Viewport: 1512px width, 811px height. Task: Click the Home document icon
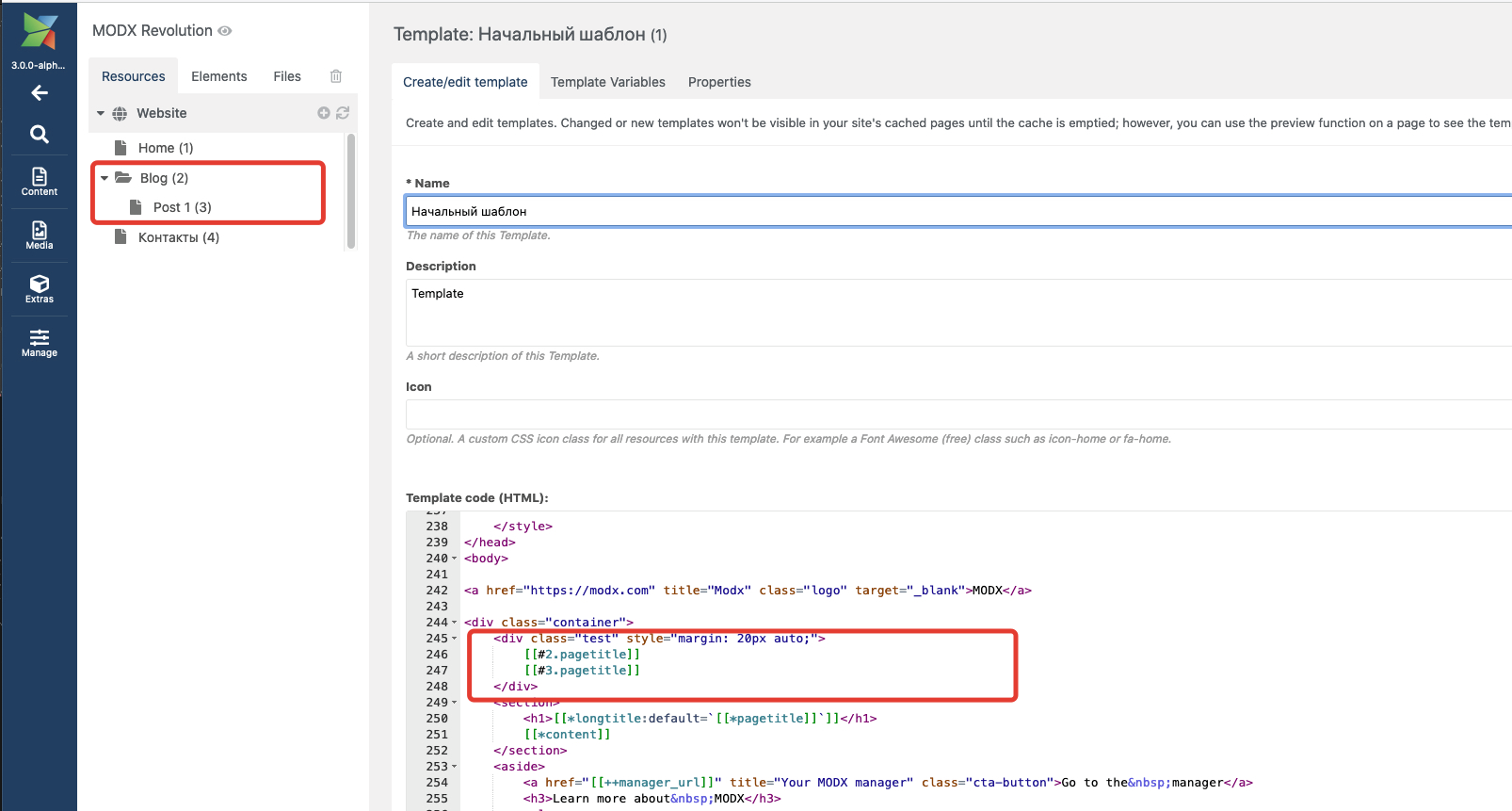click(121, 148)
